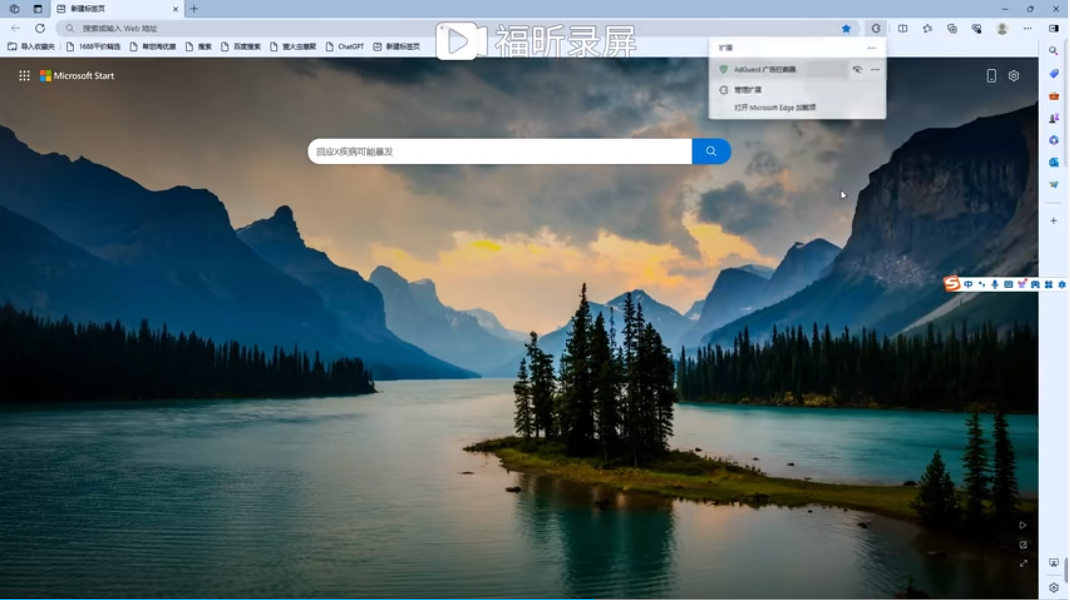
Task: Select the current new tab page tab
Action: [x=117, y=9]
